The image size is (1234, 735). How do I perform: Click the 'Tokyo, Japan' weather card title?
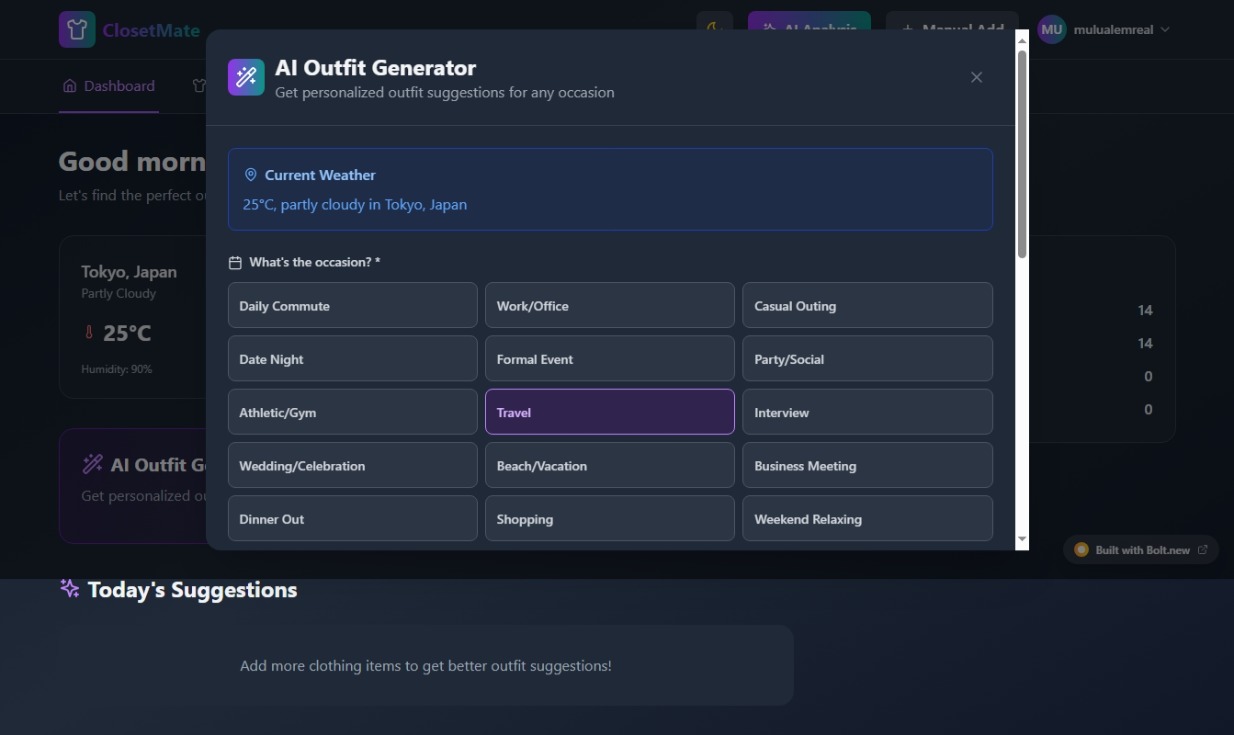click(129, 271)
